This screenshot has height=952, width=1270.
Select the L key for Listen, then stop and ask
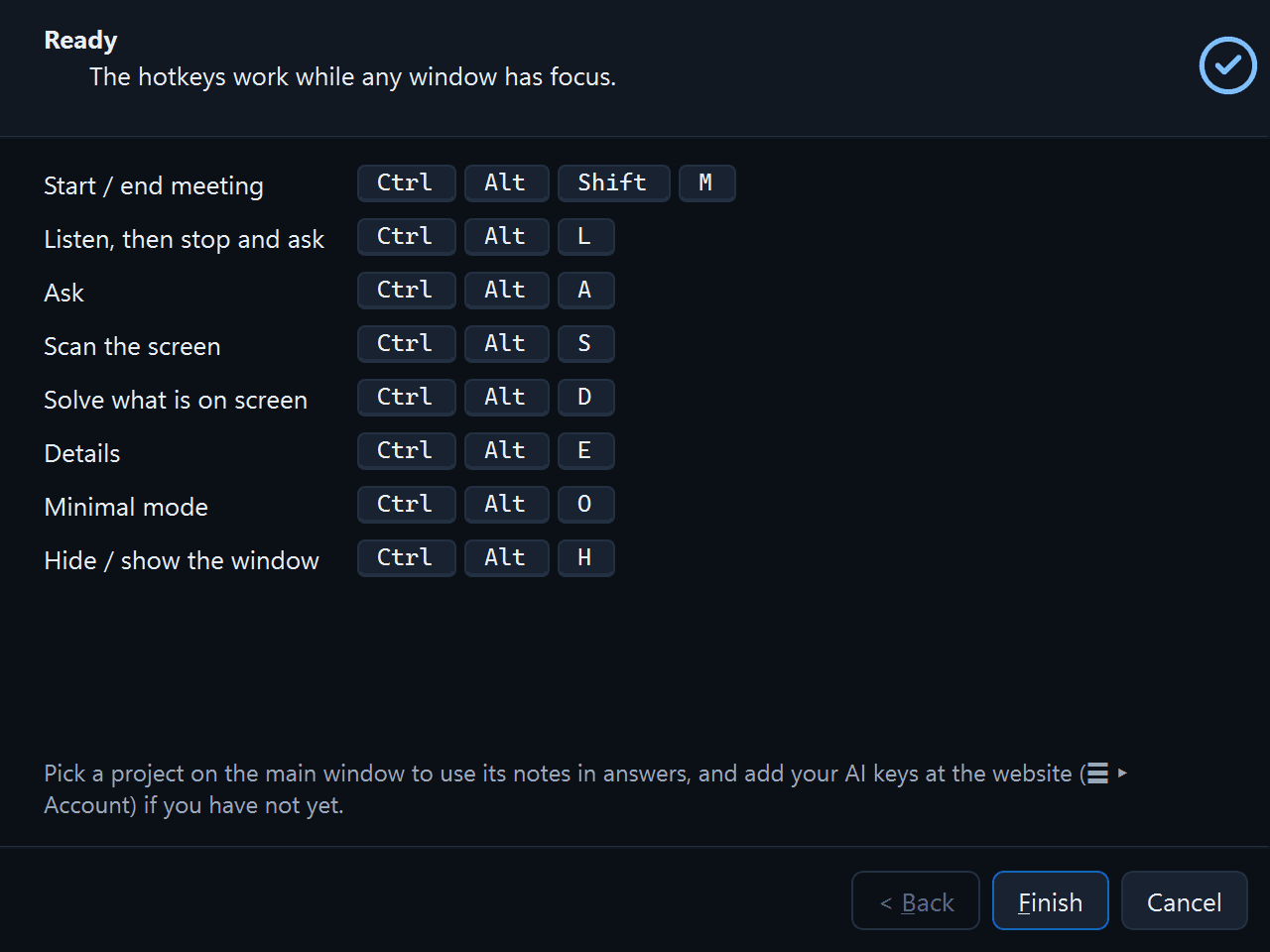click(585, 237)
